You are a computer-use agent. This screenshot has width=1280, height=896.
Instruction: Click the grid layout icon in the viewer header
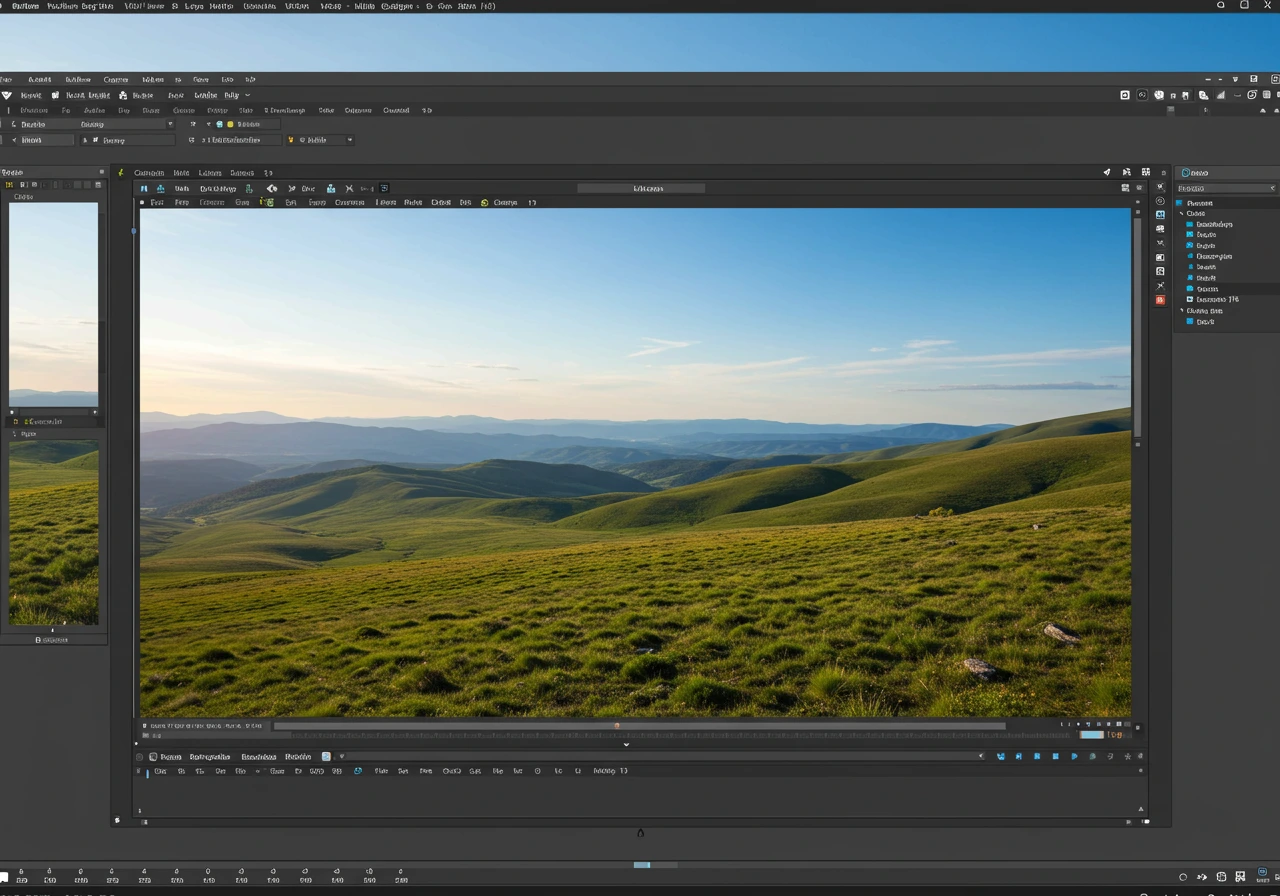click(1146, 172)
